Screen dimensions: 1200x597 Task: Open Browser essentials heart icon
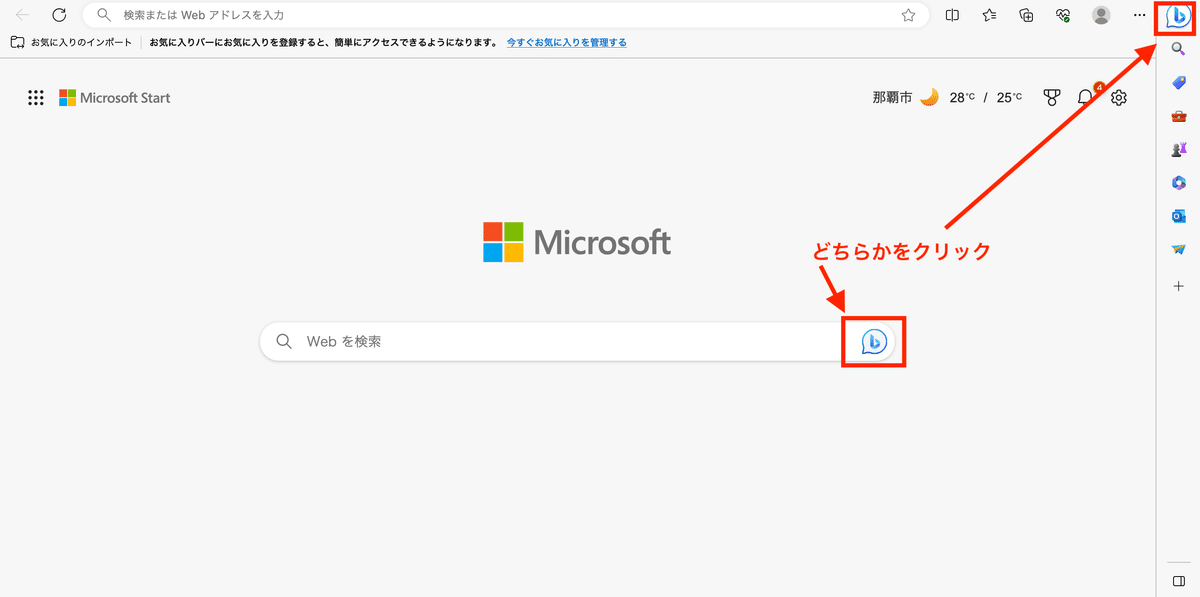(1063, 15)
